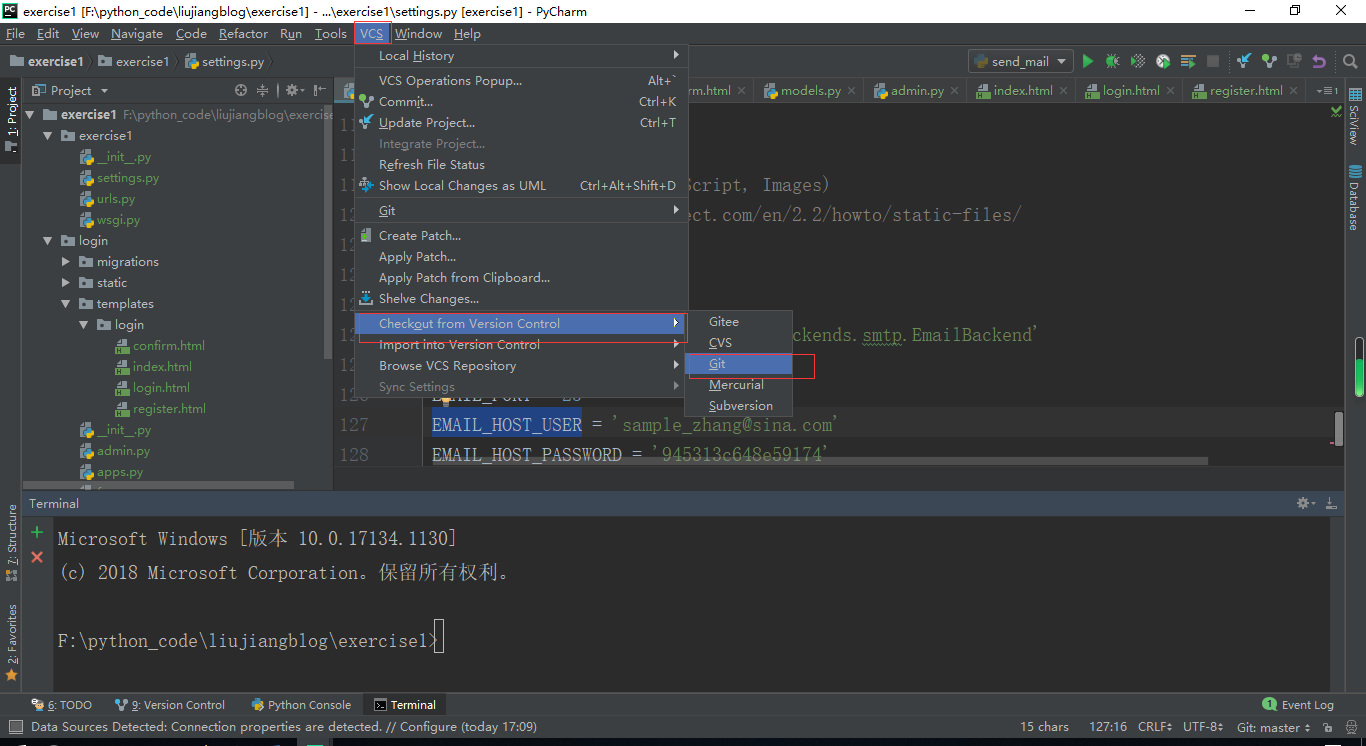
Task: Open the Structure tool window
Action: pyautogui.click(x=12, y=543)
